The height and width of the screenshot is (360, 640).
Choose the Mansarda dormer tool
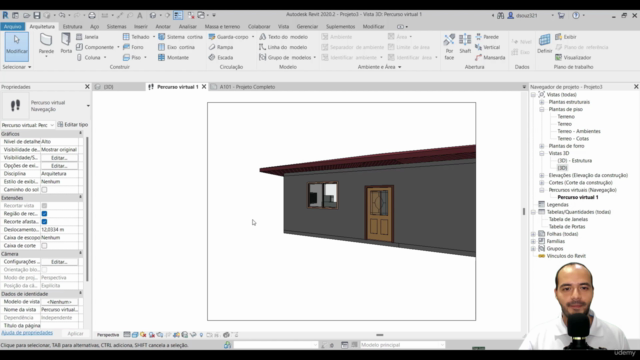[x=490, y=58]
